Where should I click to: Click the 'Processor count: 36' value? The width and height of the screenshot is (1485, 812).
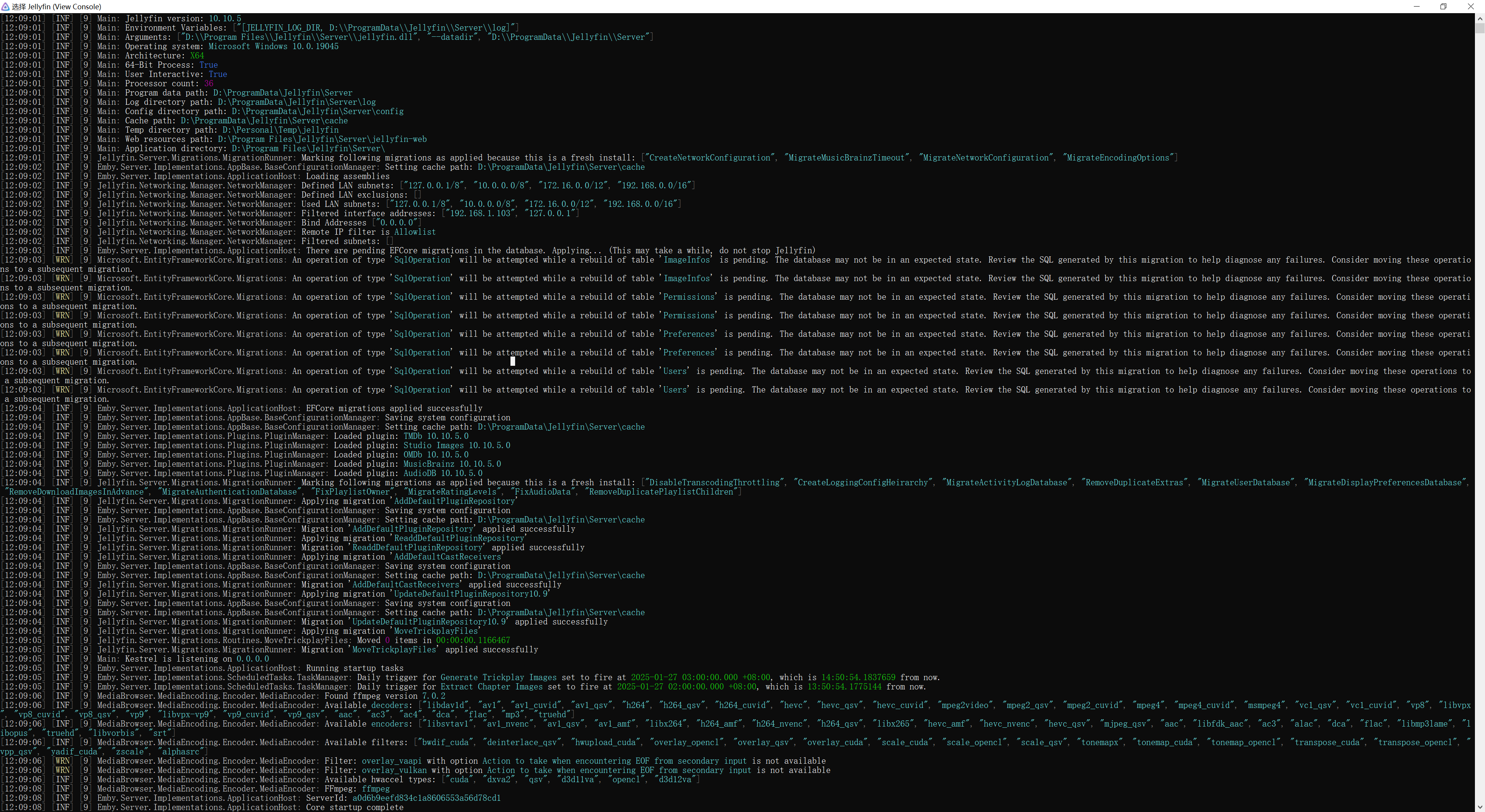click(x=208, y=84)
